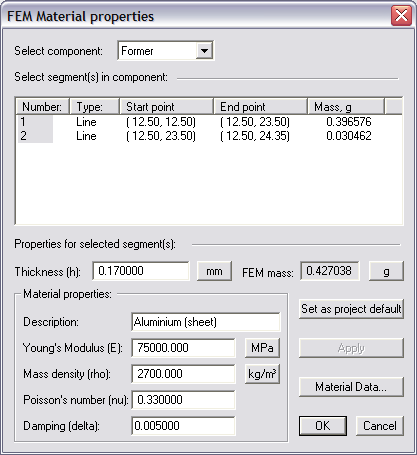Viewport: 417px width, 455px height.
Task: Click the MPa unit button
Action: coord(262,348)
